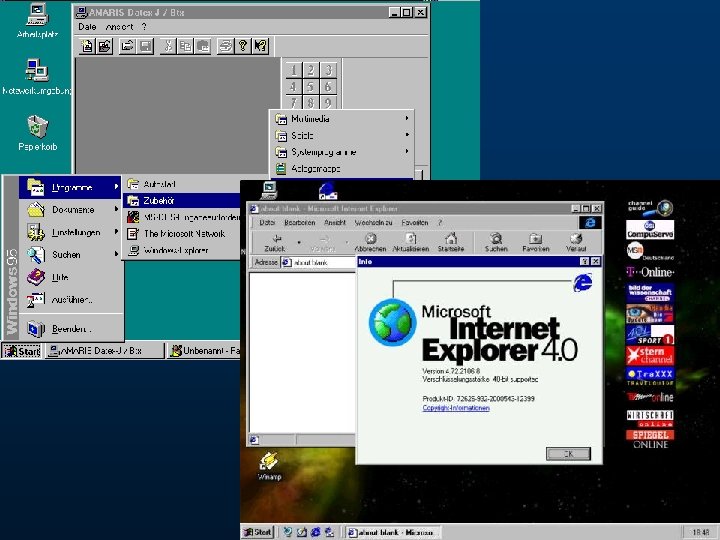Open the Ansicht menu in AMARIS Datex-J
The height and width of the screenshot is (540, 720).
119,27
